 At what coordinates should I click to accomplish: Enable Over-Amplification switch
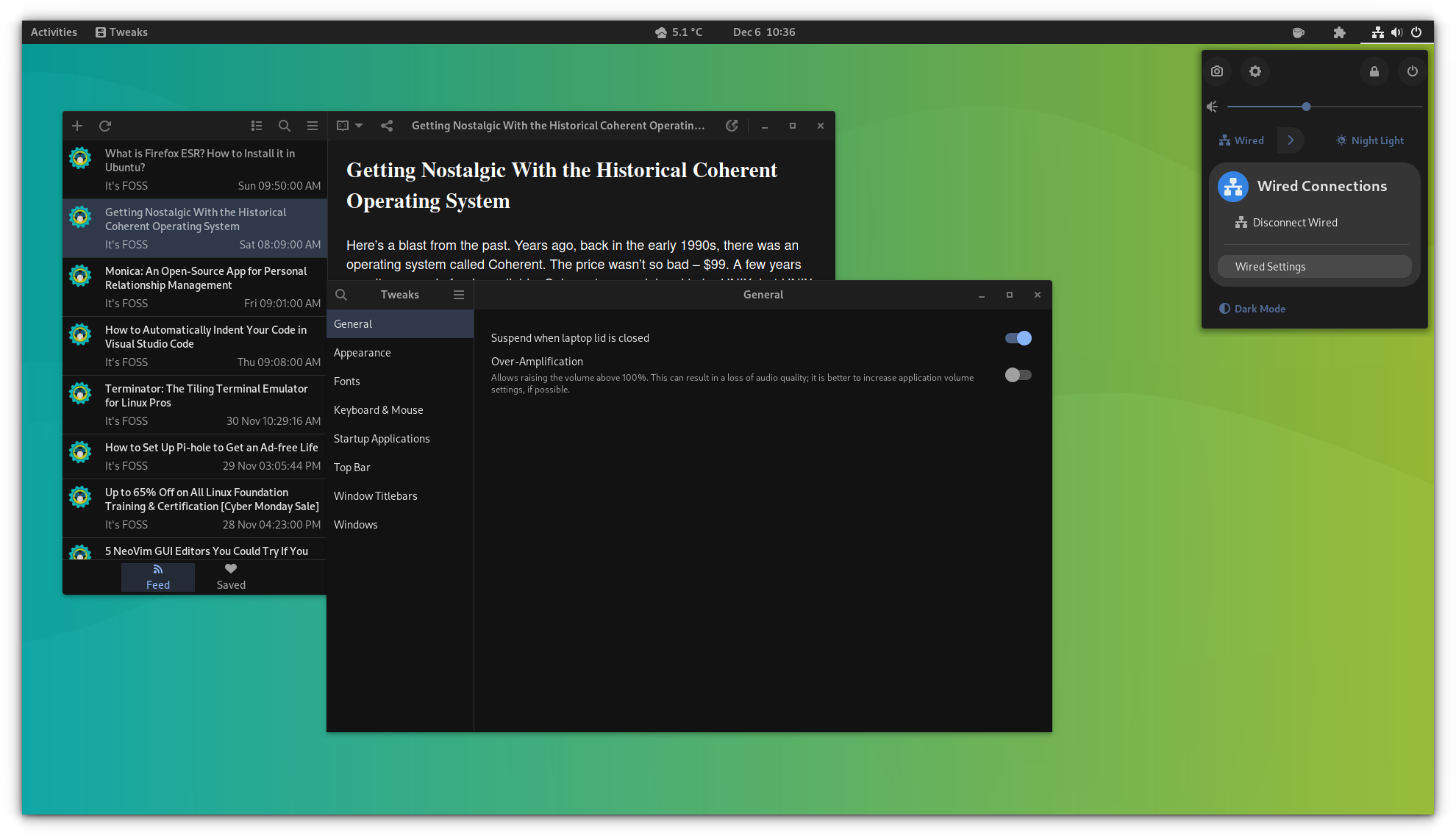[1018, 375]
